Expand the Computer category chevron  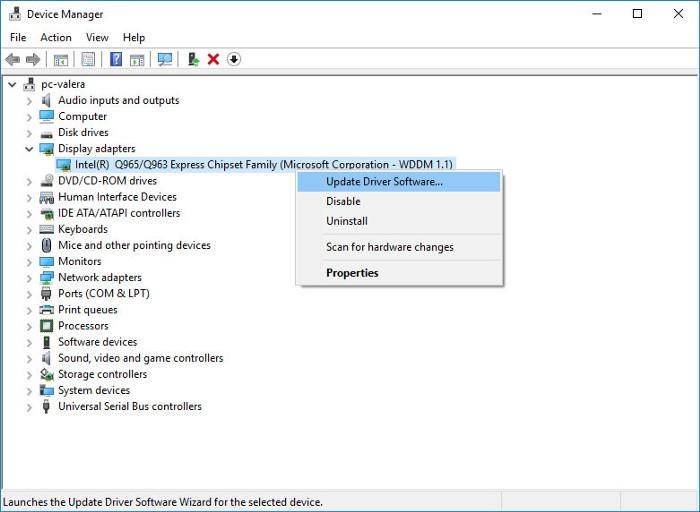click(29, 117)
